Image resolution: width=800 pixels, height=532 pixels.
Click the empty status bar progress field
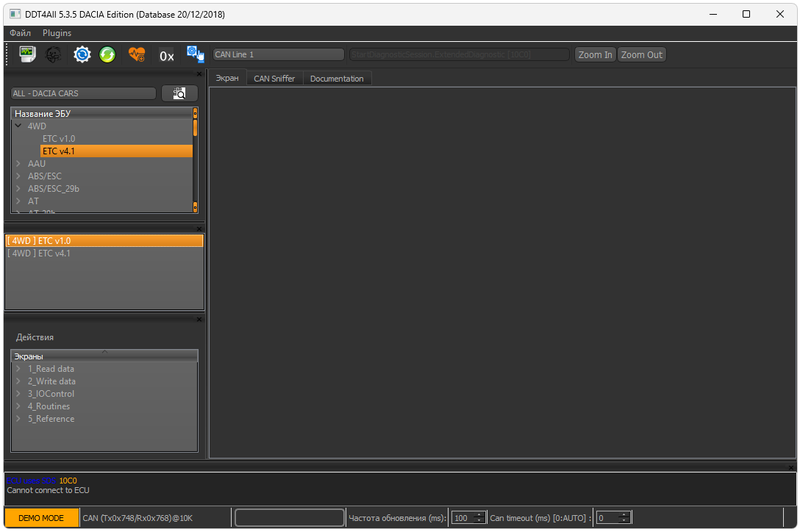pyautogui.click(x=289, y=518)
